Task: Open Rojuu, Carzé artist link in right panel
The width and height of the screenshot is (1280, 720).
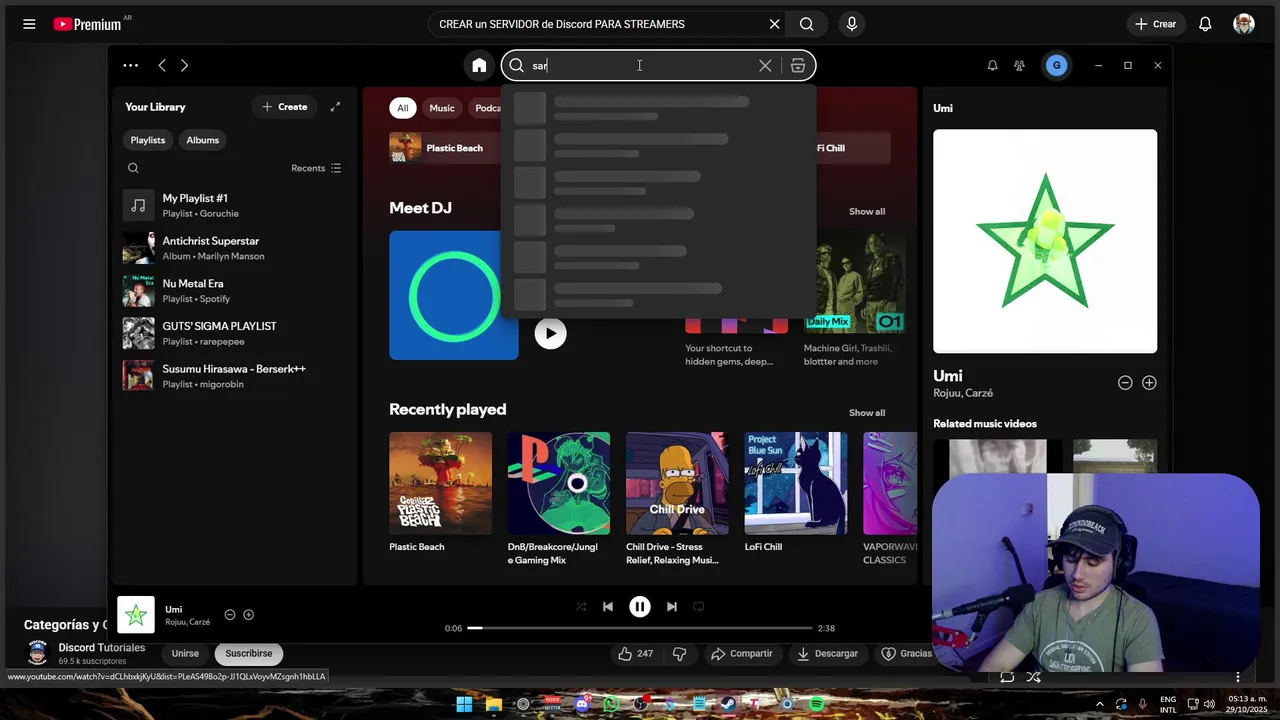Action: 963,393
